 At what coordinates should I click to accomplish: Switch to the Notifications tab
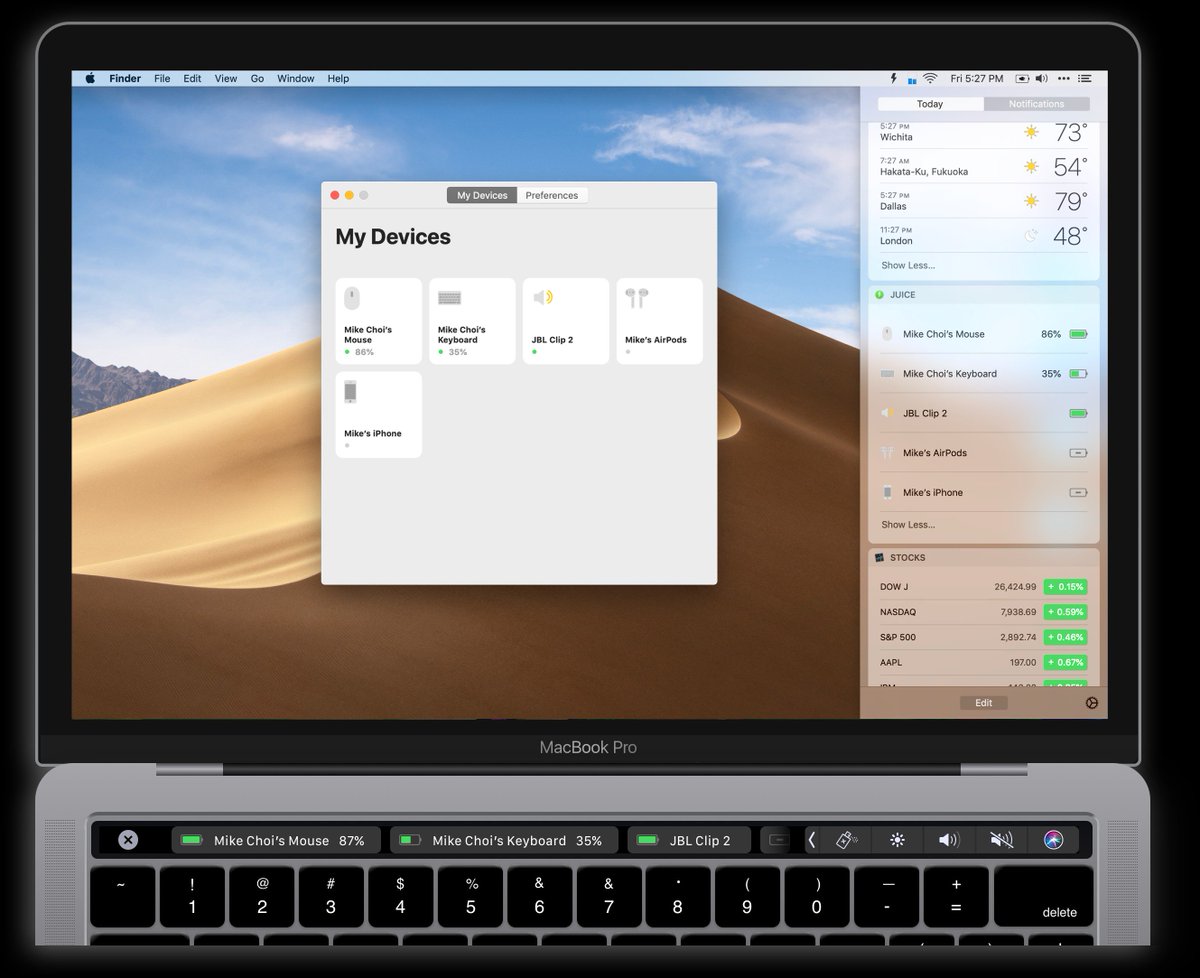[1037, 104]
